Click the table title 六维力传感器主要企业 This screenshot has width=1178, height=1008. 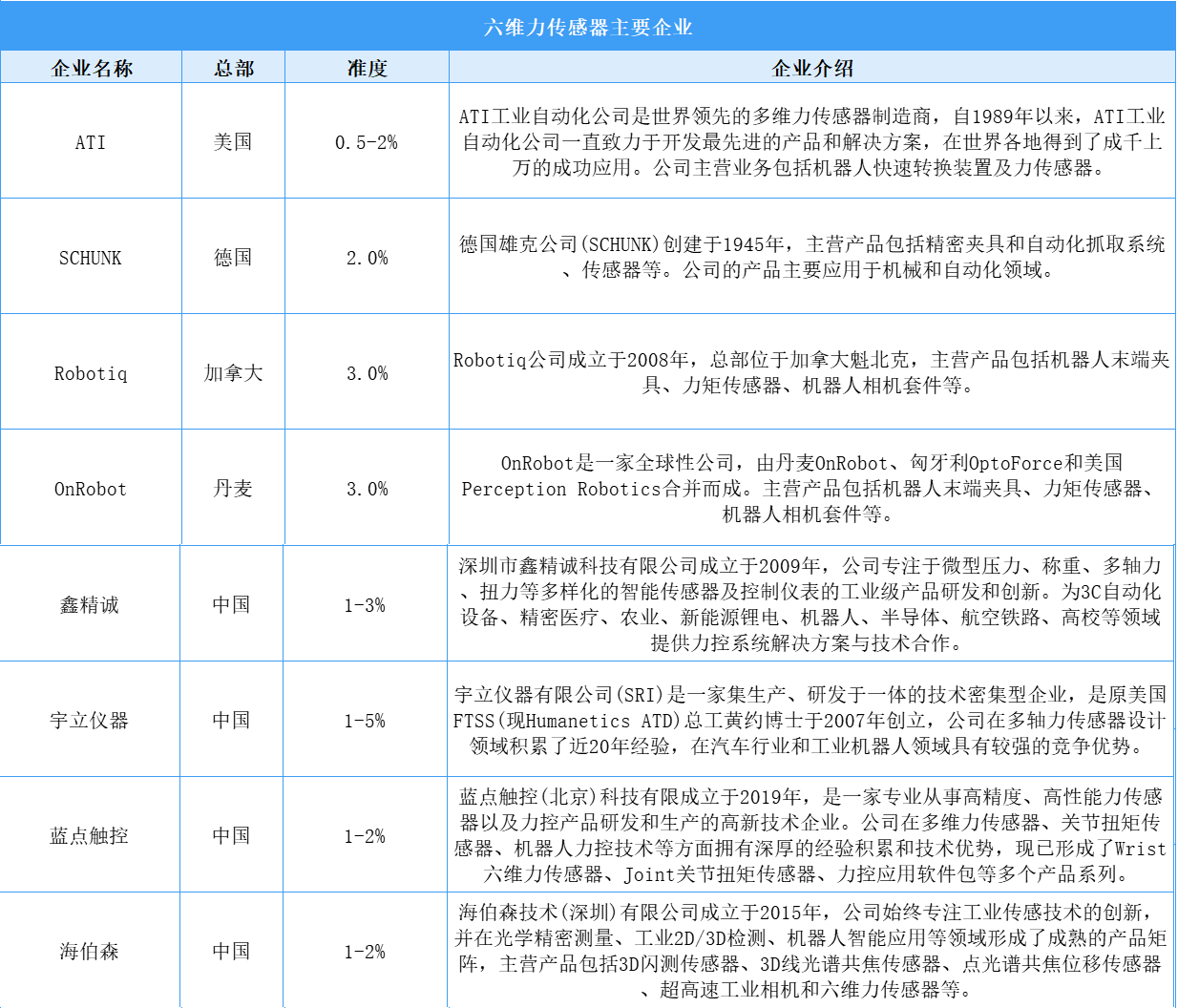tap(588, 27)
